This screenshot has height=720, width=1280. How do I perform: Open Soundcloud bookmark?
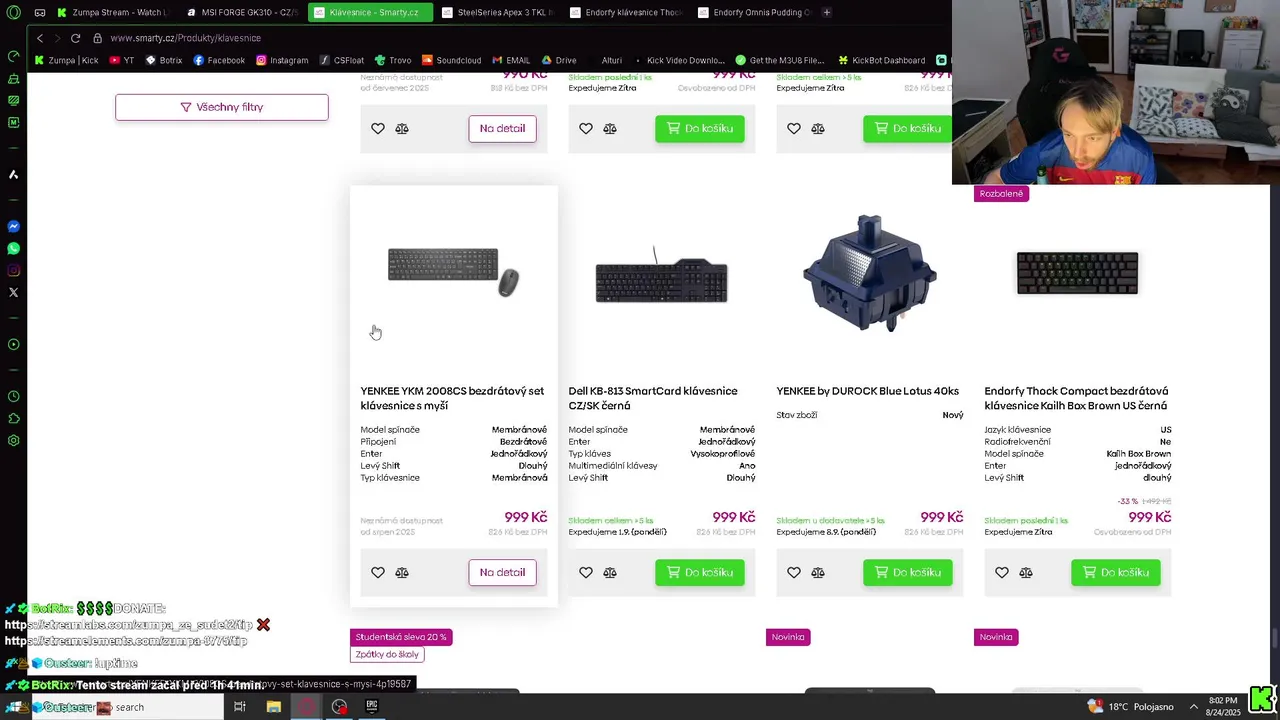[x=451, y=60]
